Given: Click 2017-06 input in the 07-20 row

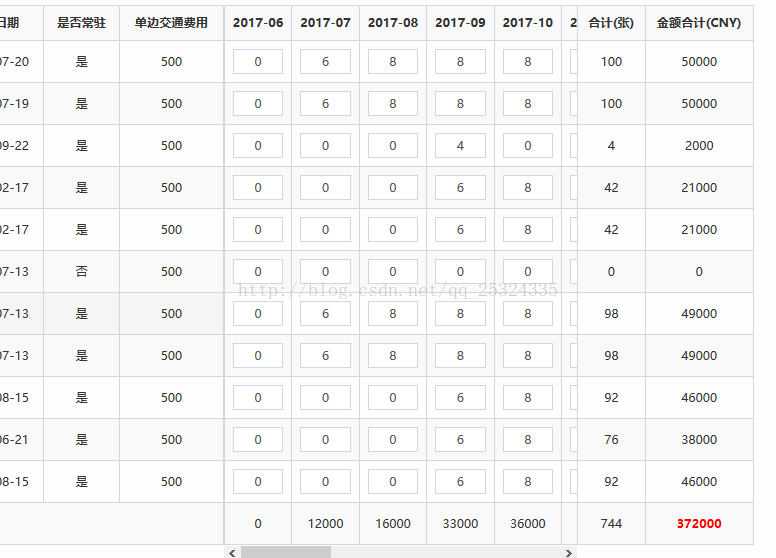Looking at the screenshot, I should (x=258, y=62).
